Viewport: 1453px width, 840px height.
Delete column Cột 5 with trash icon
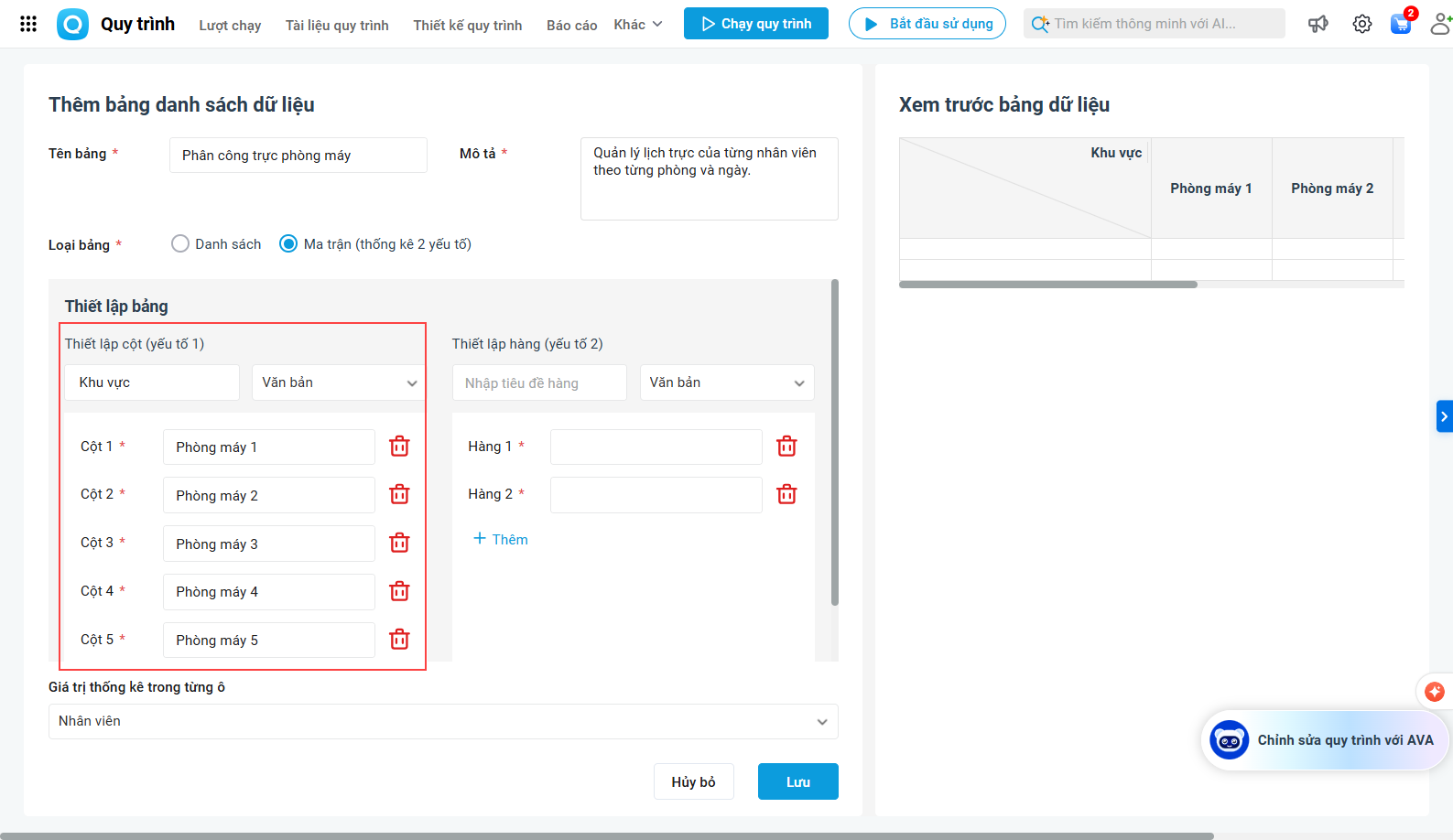[399, 640]
